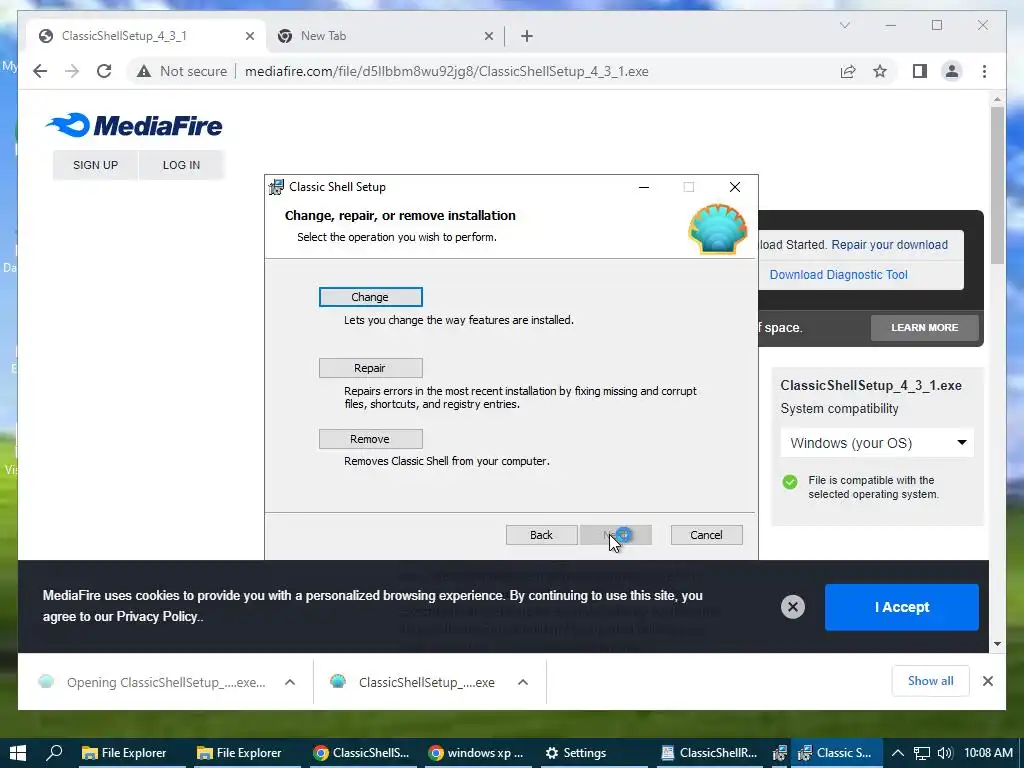The width and height of the screenshot is (1024, 768).
Task: Open ClassicShellR... taskbar item
Action: coord(709,753)
